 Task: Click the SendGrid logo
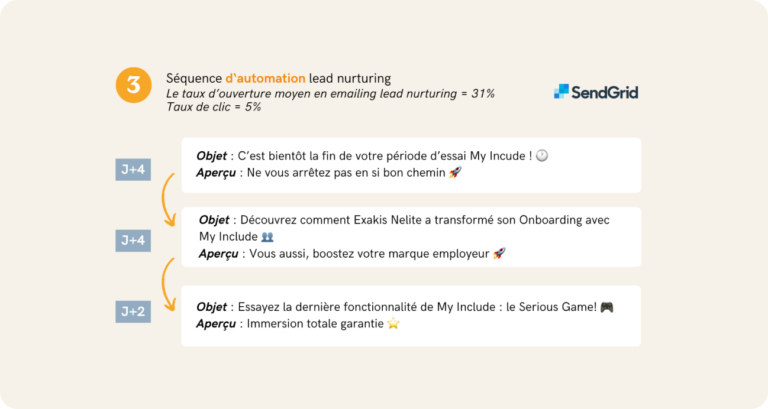pos(596,92)
